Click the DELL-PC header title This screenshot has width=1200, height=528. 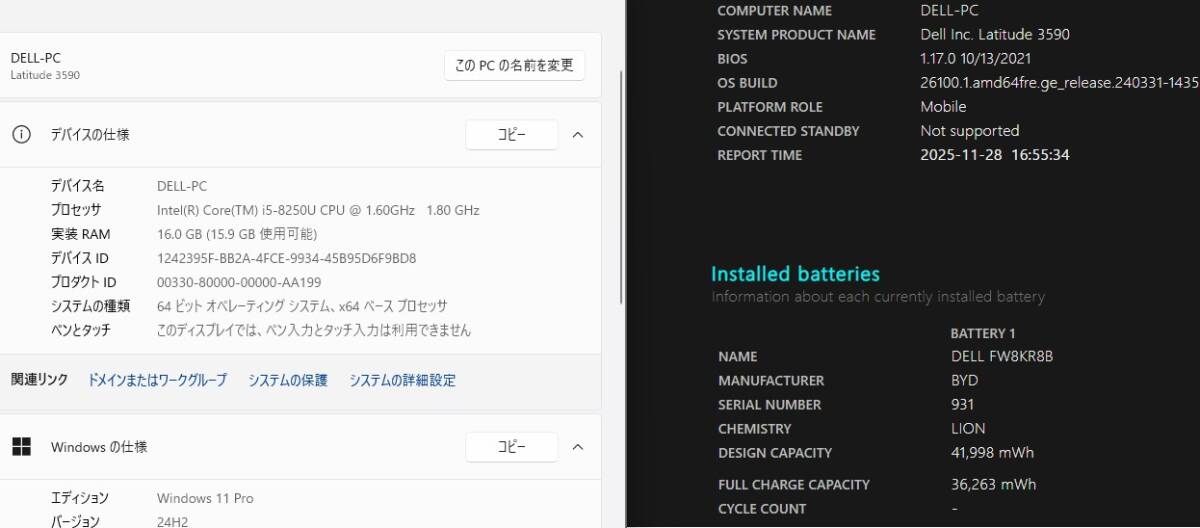click(36, 58)
